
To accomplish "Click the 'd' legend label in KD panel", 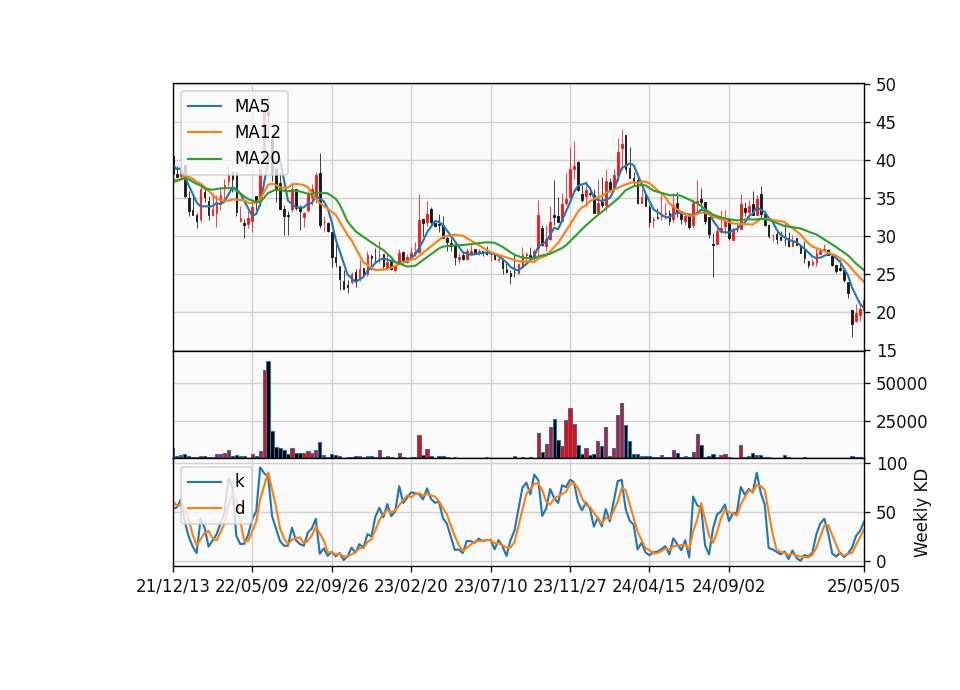I will 240,508.
